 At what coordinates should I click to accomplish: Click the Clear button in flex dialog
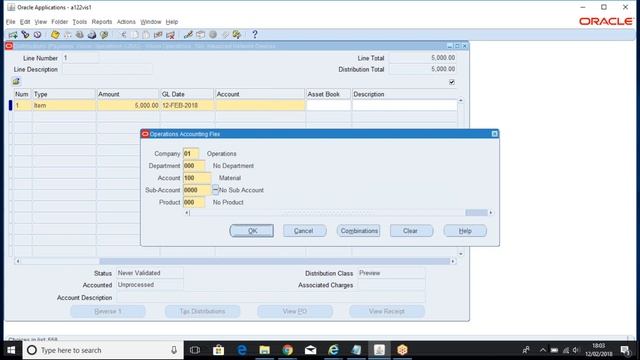411,231
